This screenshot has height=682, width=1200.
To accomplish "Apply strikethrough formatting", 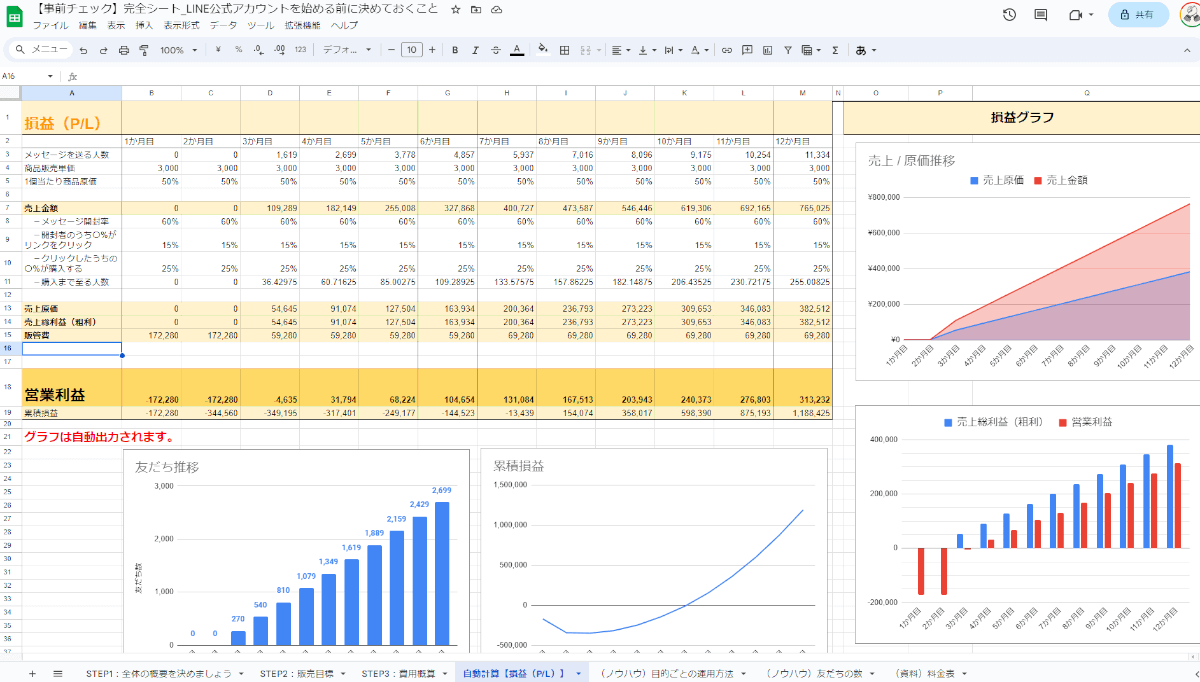I will coord(496,50).
